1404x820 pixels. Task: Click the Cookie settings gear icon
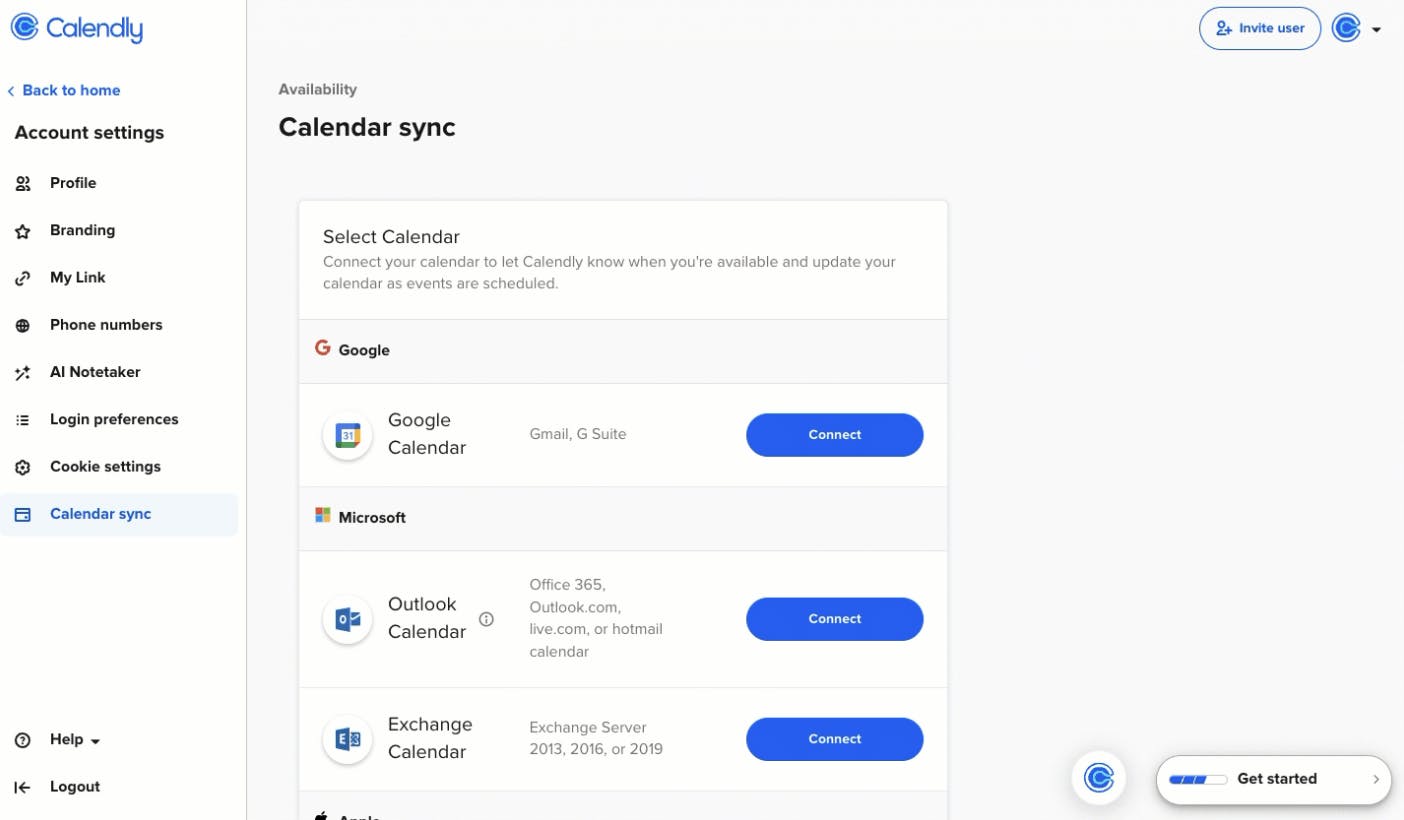tap(23, 467)
